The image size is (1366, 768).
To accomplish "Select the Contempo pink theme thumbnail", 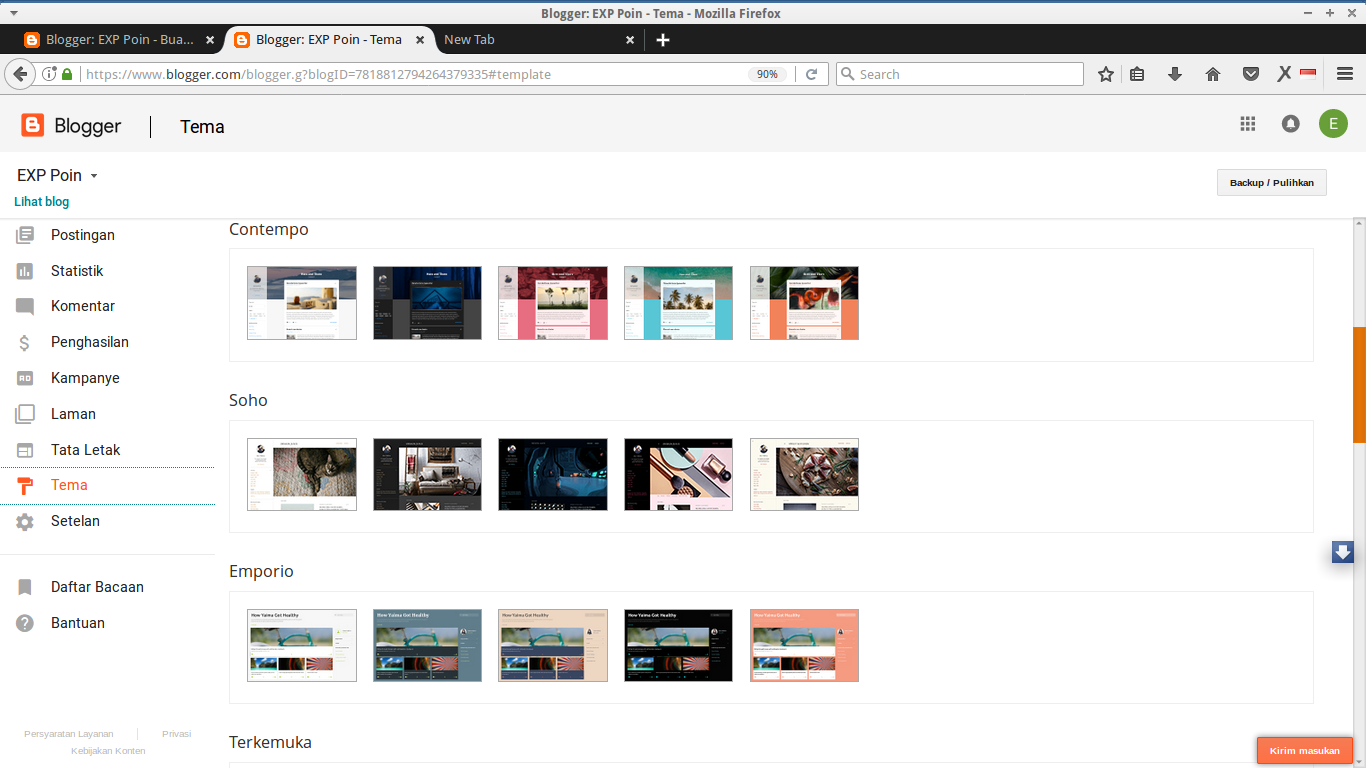I will [x=553, y=303].
